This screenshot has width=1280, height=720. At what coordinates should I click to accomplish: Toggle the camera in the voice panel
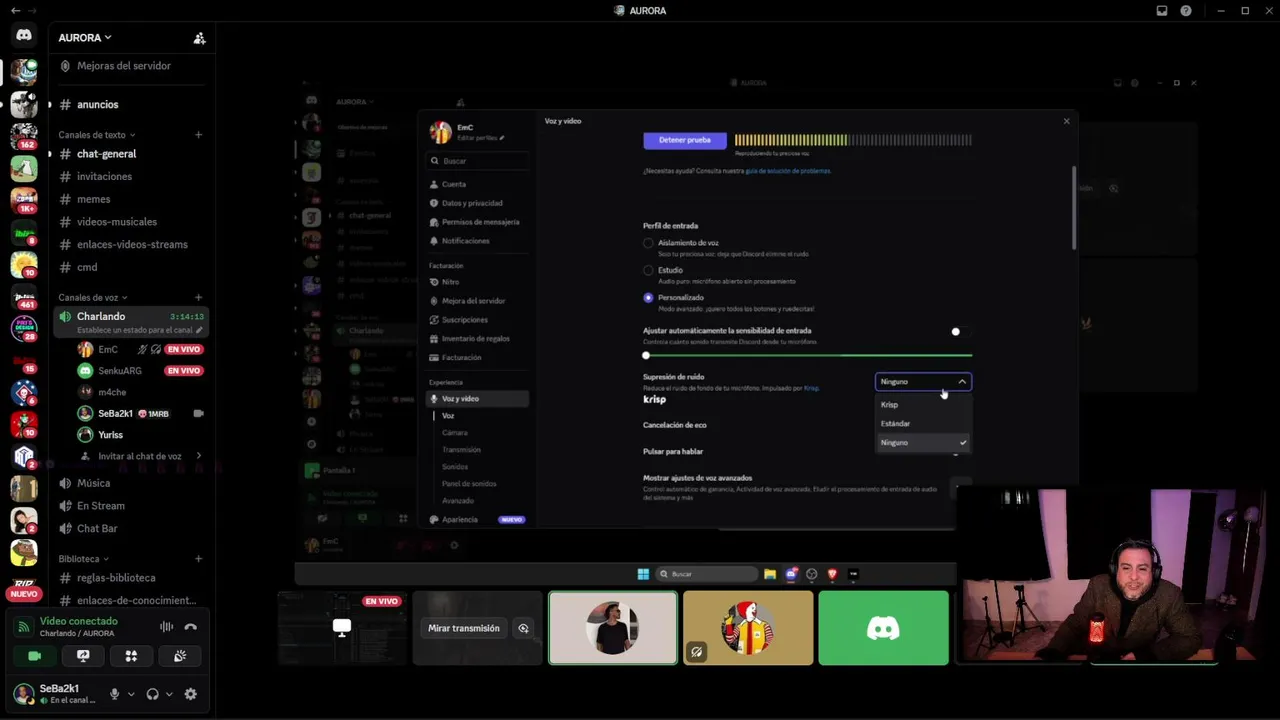click(34, 656)
